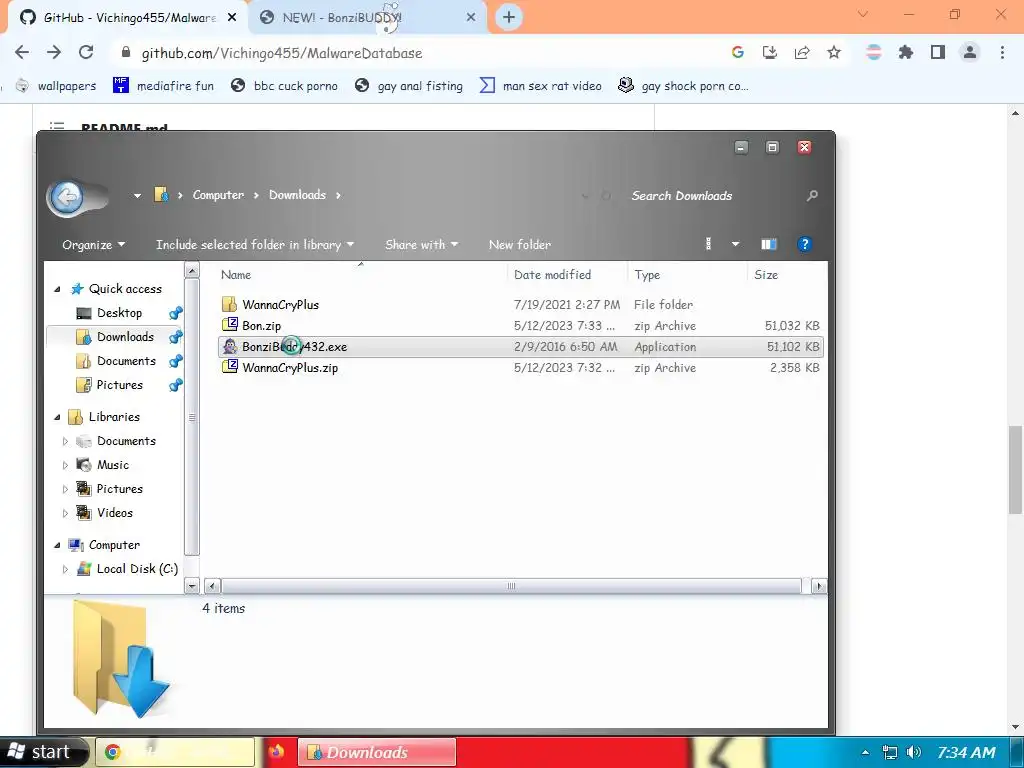Open the Chrome profile avatar
The image size is (1024, 768).
coord(970,52)
